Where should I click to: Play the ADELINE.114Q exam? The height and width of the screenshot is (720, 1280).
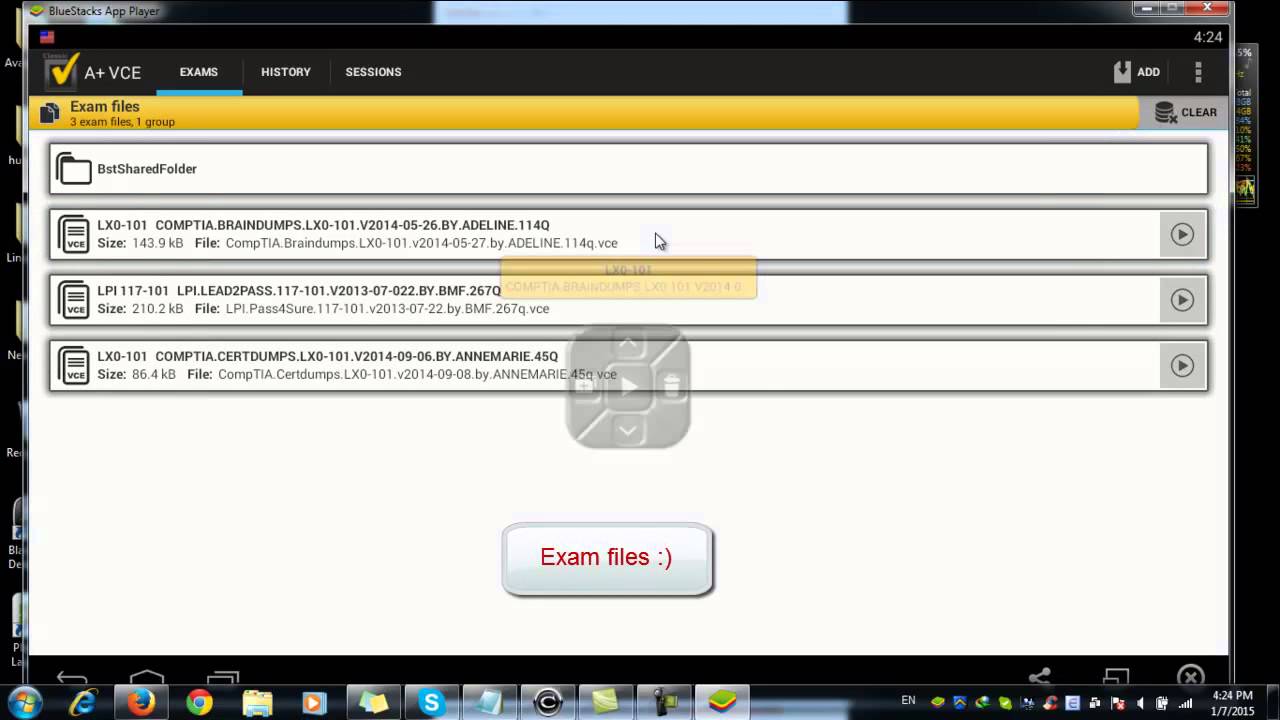tap(1182, 234)
